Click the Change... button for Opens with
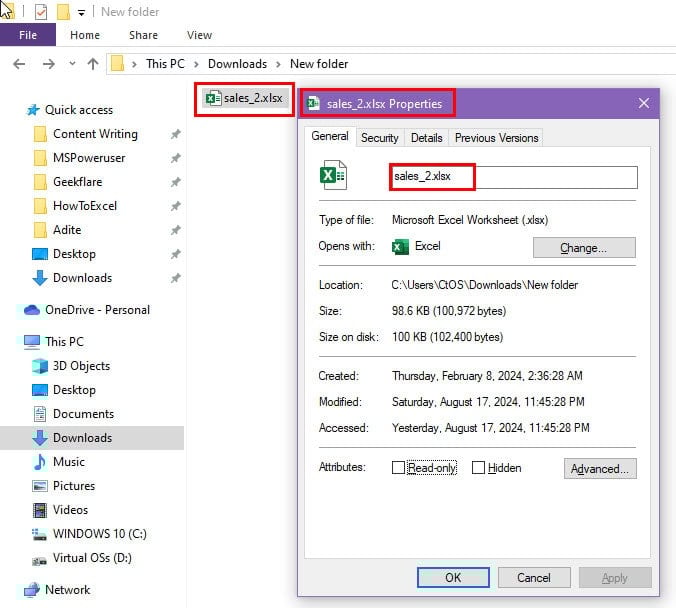 (x=584, y=248)
